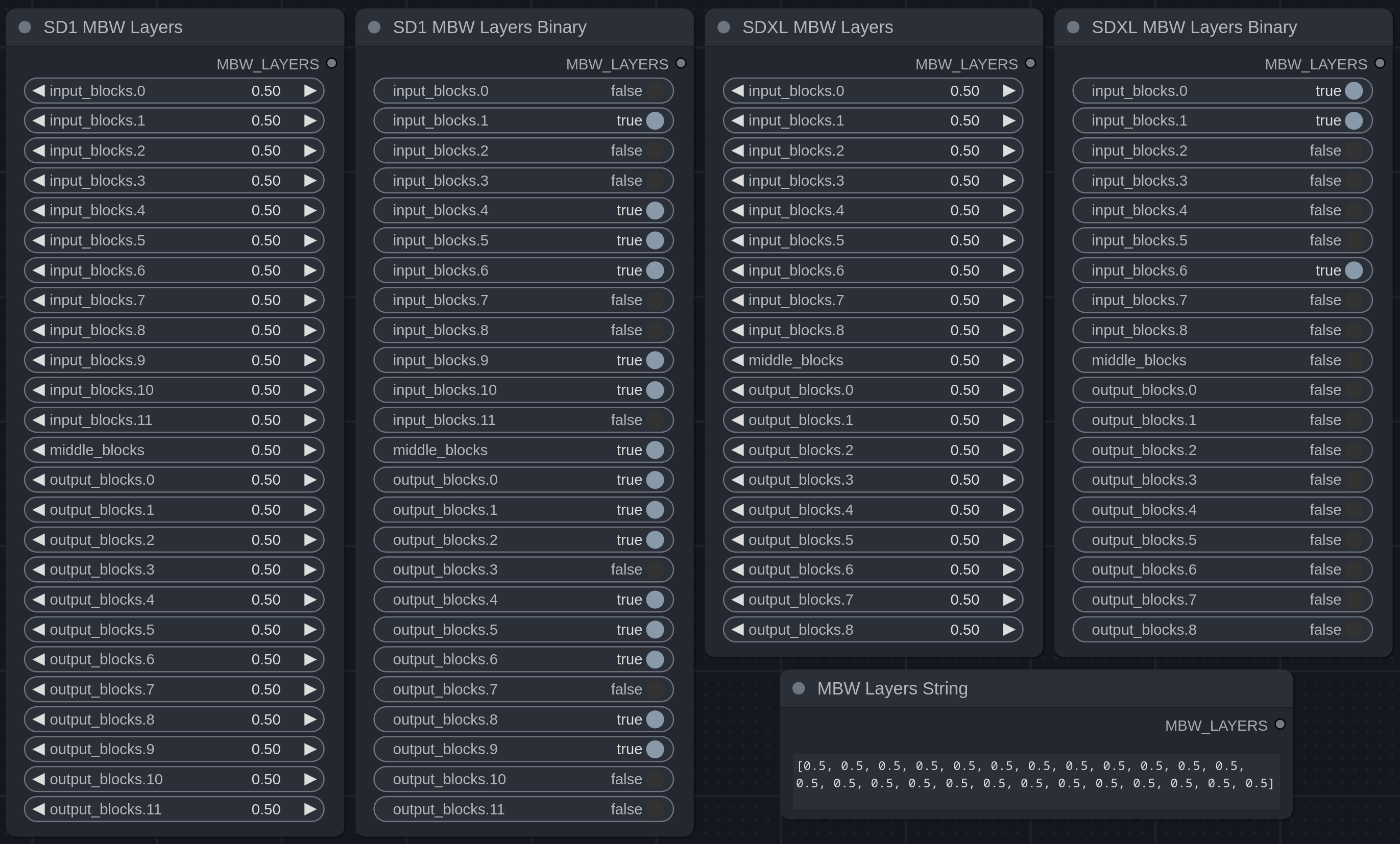This screenshot has width=1400, height=844.
Task: Click MBW_LAYERS output socket on SDXL MBW Layers Binary
Action: coord(1380,63)
